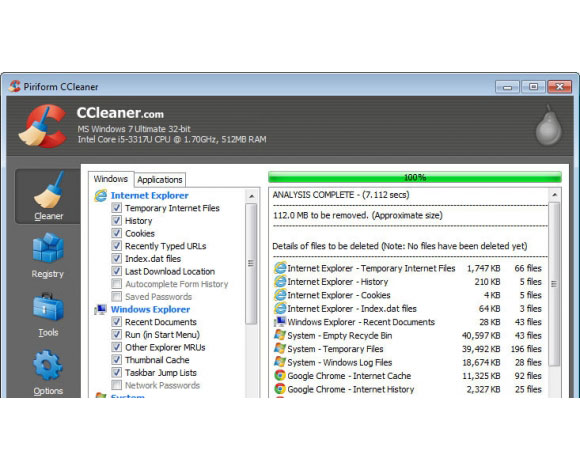Click the CCleaner.com header title
Viewport: 580px width, 470px height.
(x=120, y=113)
